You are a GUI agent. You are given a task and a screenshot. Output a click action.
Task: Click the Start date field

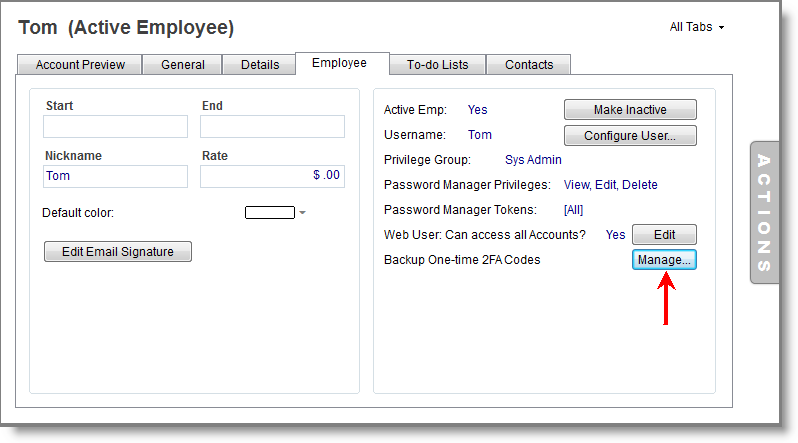[x=115, y=126]
